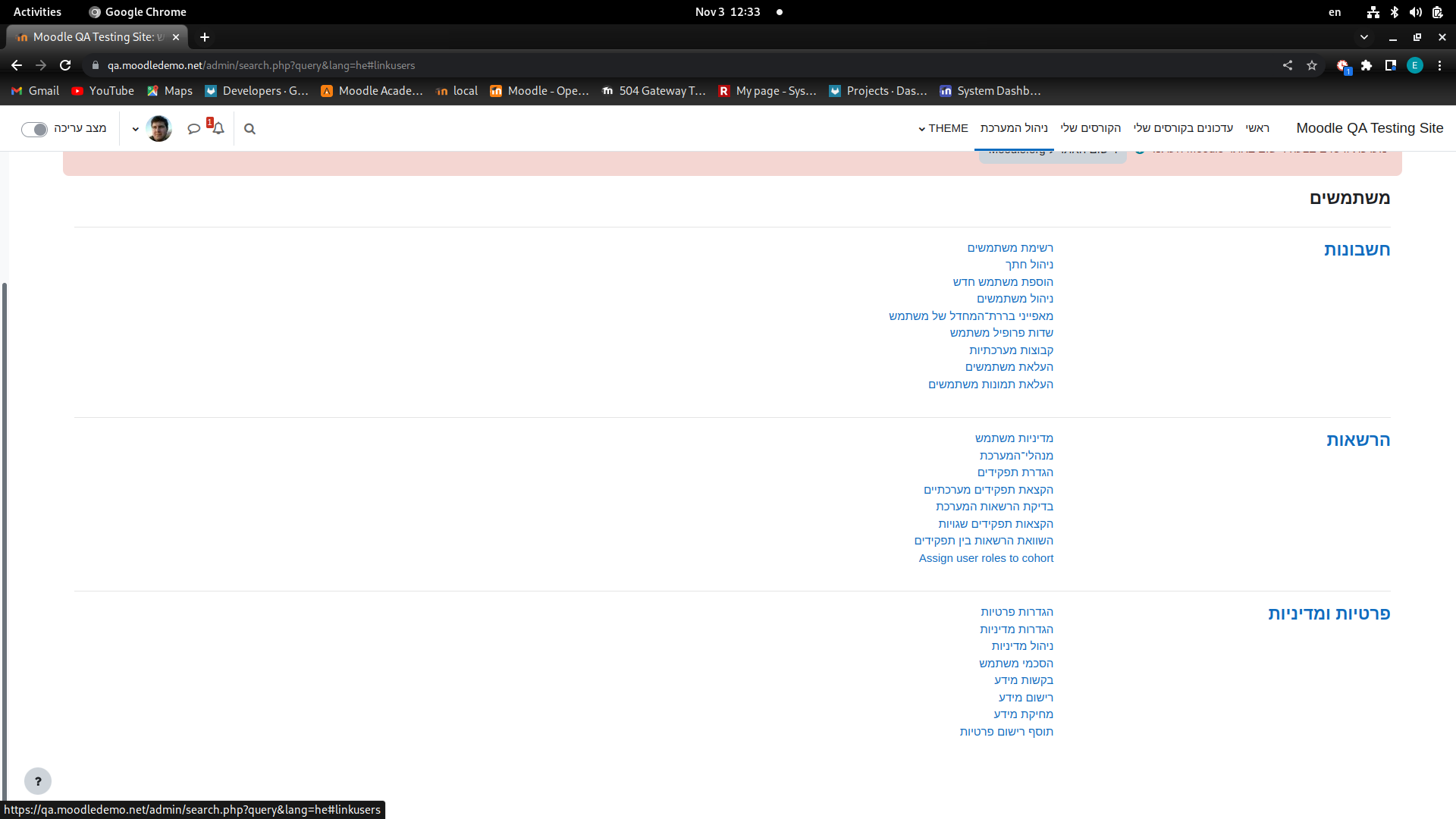Image resolution: width=1456 pixels, height=819 pixels.
Task: Open Chrome profile avatar E
Action: click(1415, 65)
